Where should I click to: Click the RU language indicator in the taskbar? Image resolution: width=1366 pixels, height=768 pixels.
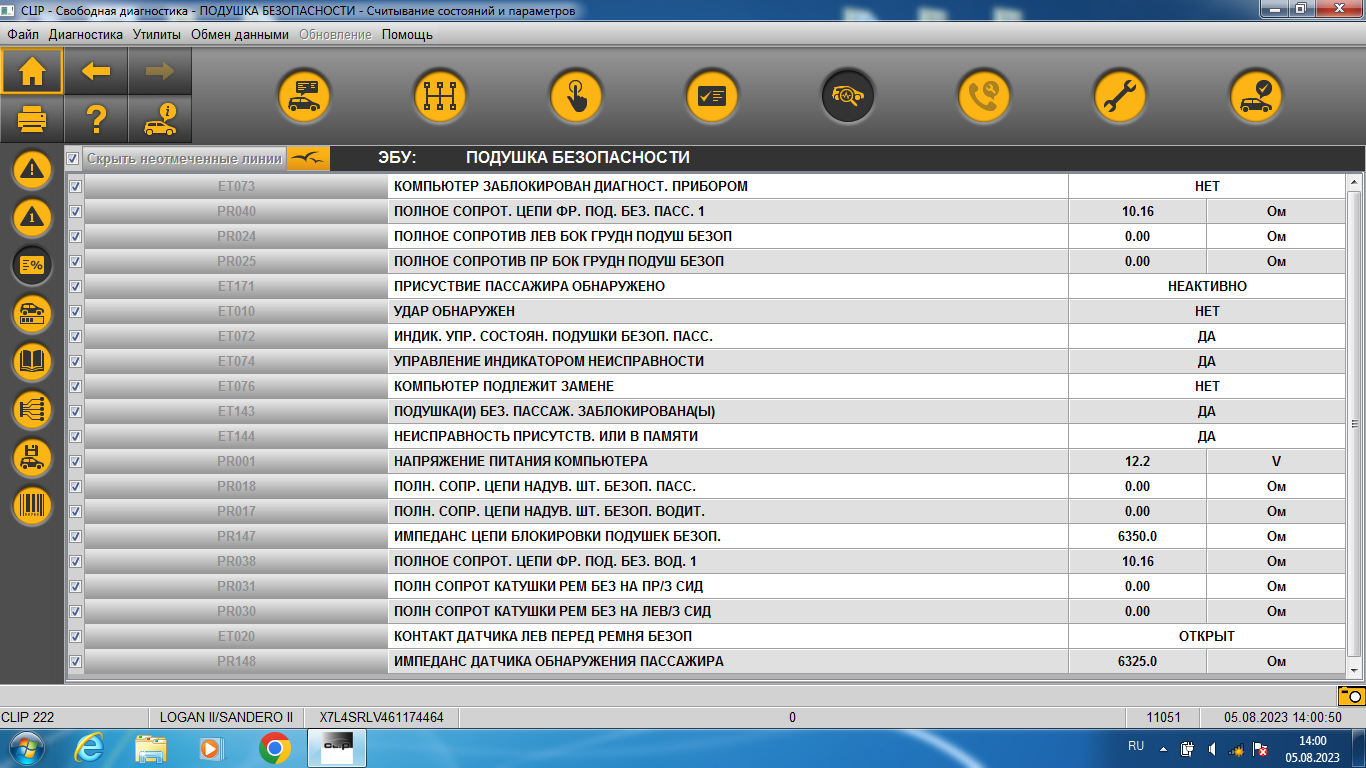point(1136,746)
